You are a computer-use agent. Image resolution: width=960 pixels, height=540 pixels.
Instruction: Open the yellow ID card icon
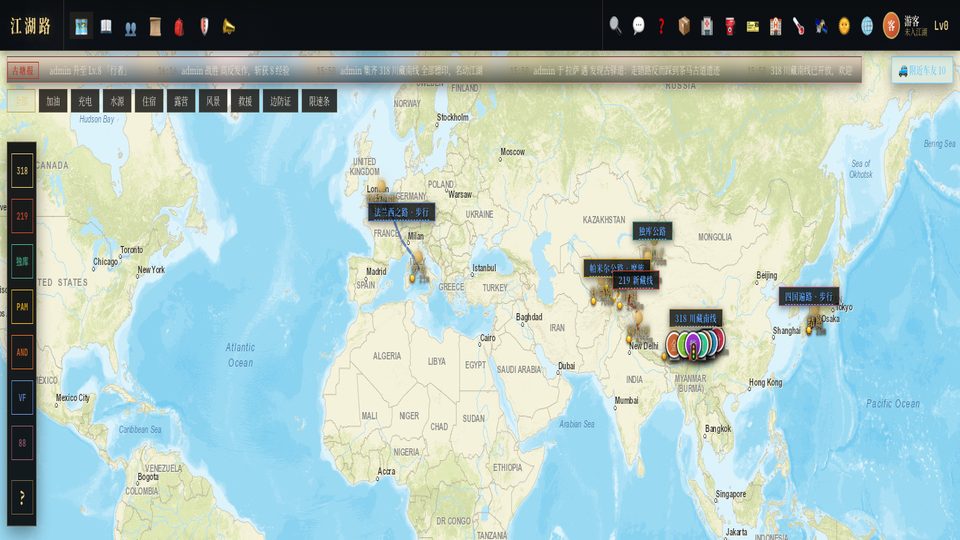pyautogui.click(x=752, y=26)
